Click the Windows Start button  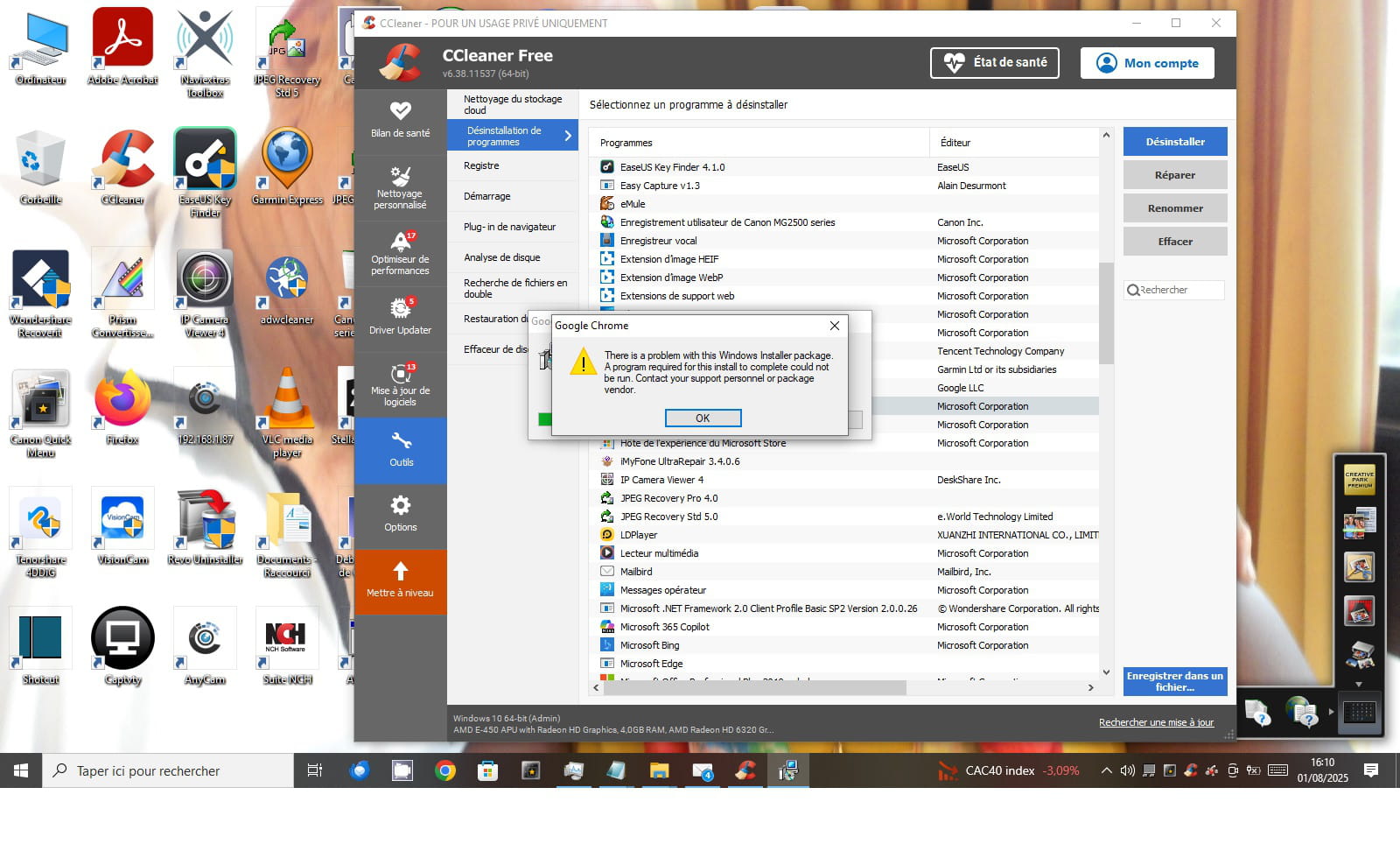click(21, 770)
